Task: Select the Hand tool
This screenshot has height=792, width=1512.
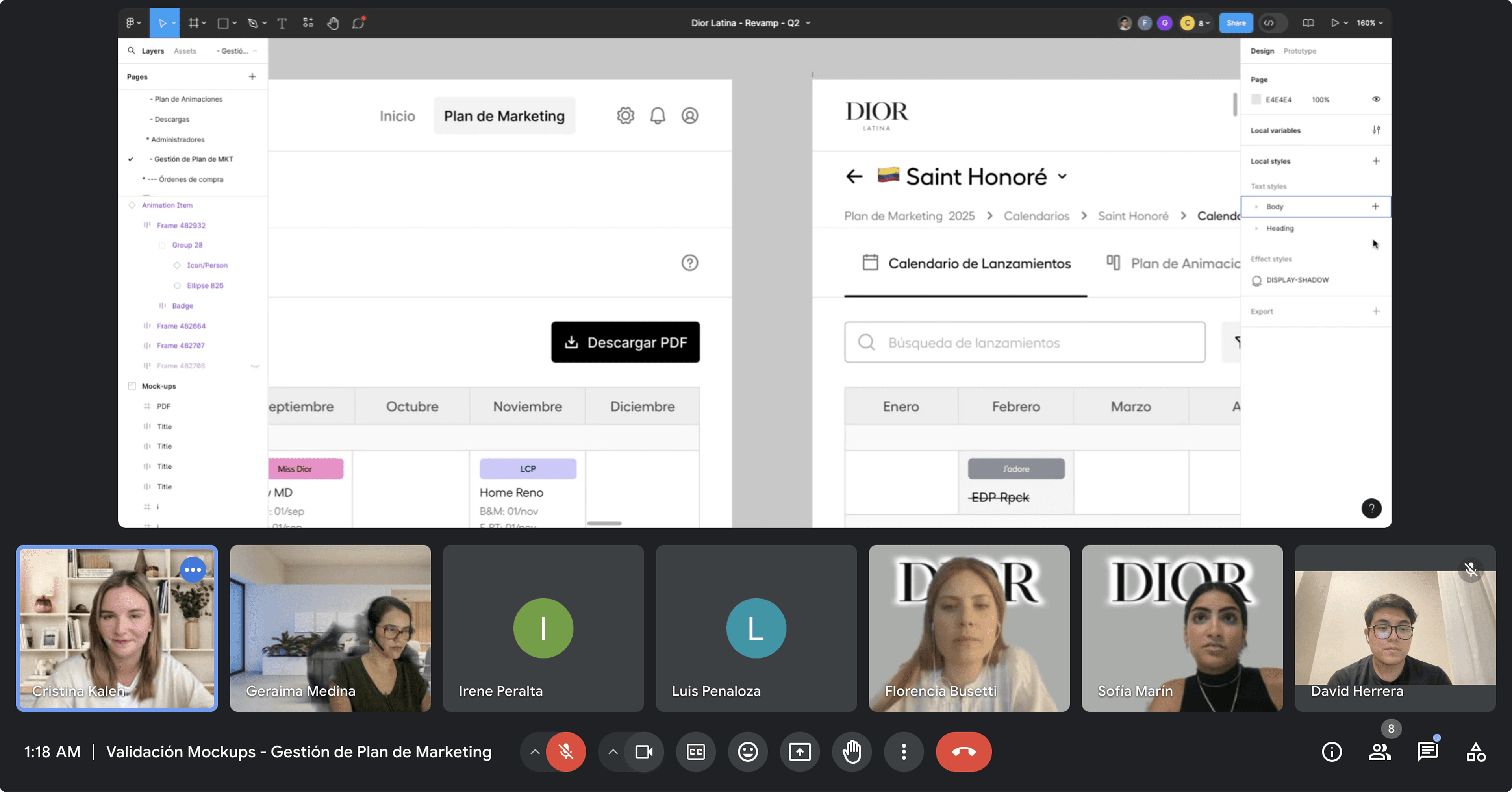Action: pos(333,23)
